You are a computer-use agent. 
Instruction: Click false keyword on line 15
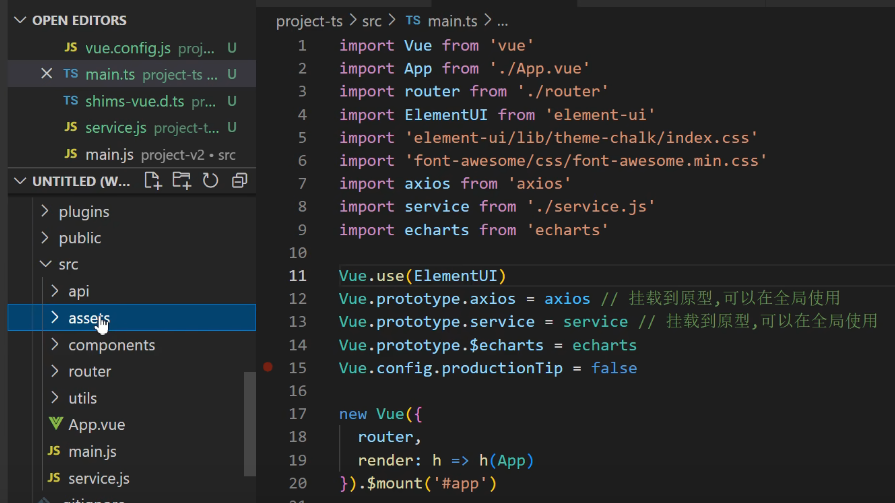(x=614, y=368)
